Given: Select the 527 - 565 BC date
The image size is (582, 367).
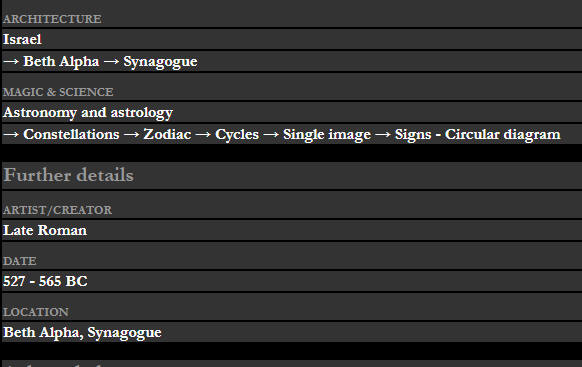Looking at the screenshot, I should tap(45, 281).
